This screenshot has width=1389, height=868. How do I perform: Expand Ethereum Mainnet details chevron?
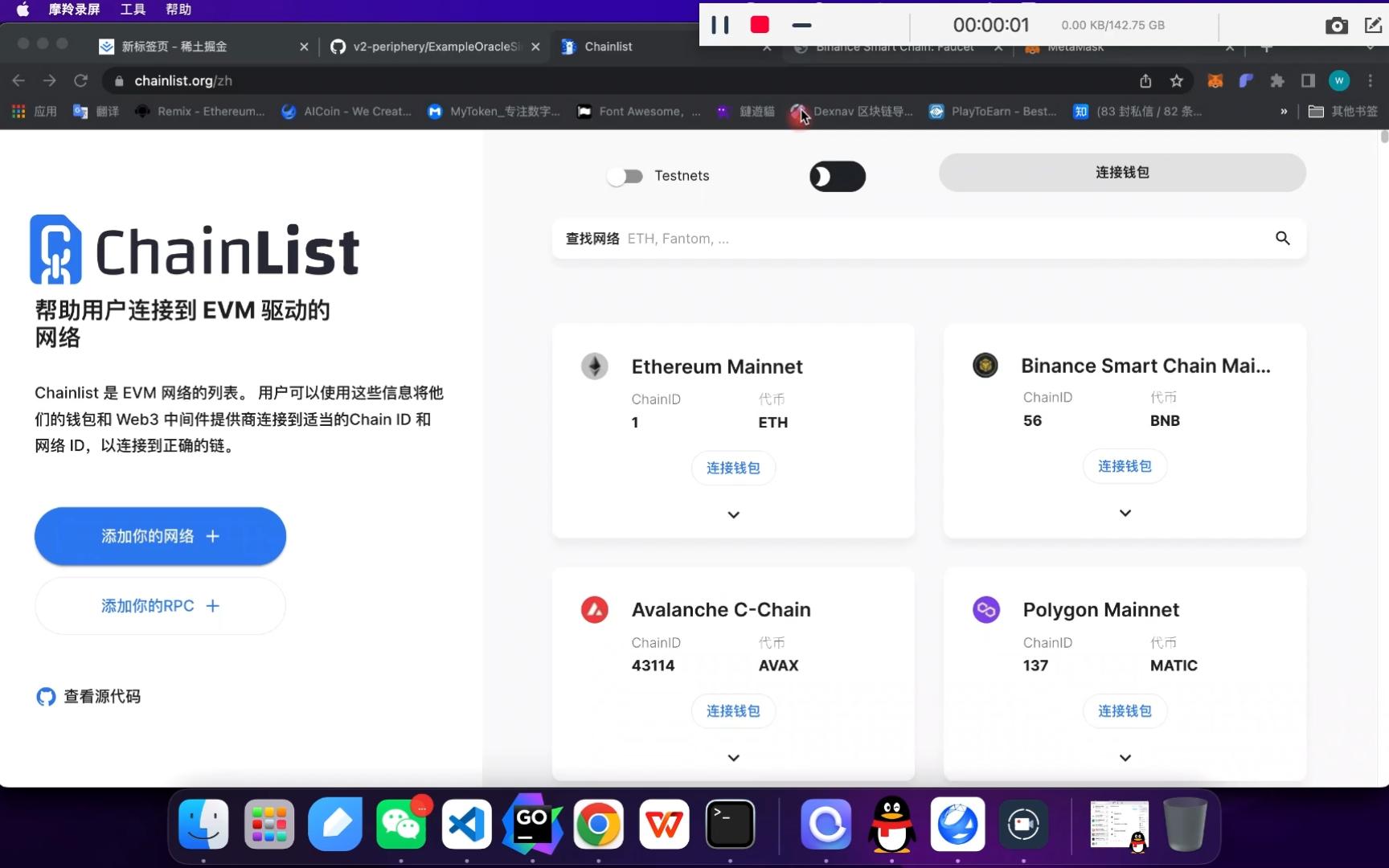(733, 514)
